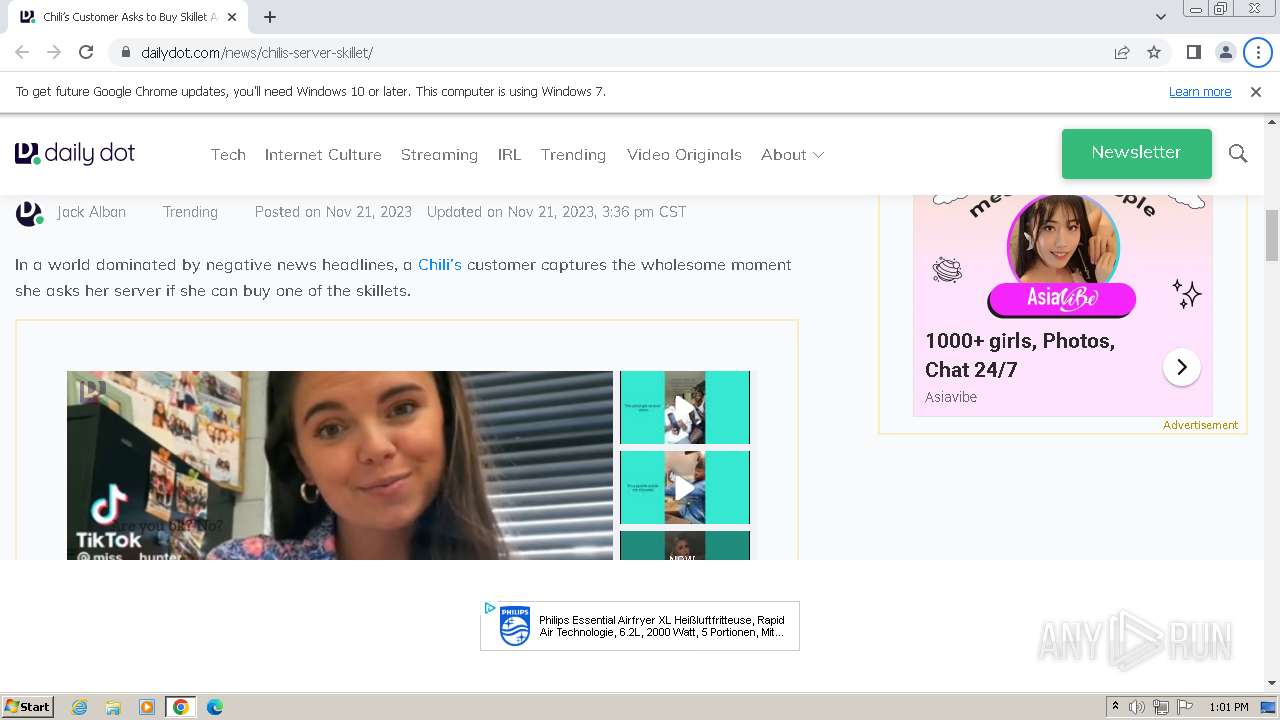Expand the About dropdown menu
The image size is (1280, 720).
pyautogui.click(x=792, y=155)
